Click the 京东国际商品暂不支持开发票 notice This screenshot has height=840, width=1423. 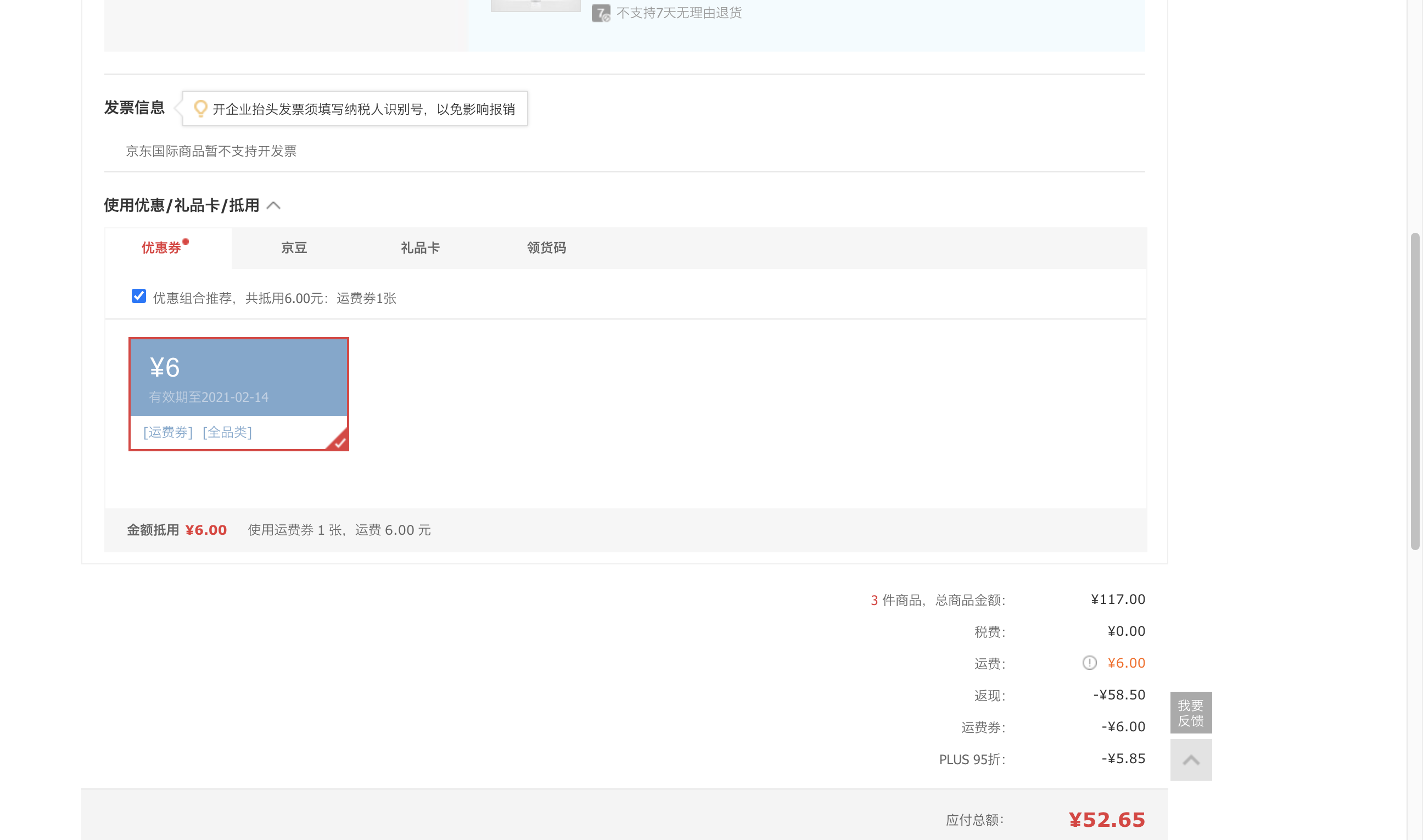click(211, 151)
